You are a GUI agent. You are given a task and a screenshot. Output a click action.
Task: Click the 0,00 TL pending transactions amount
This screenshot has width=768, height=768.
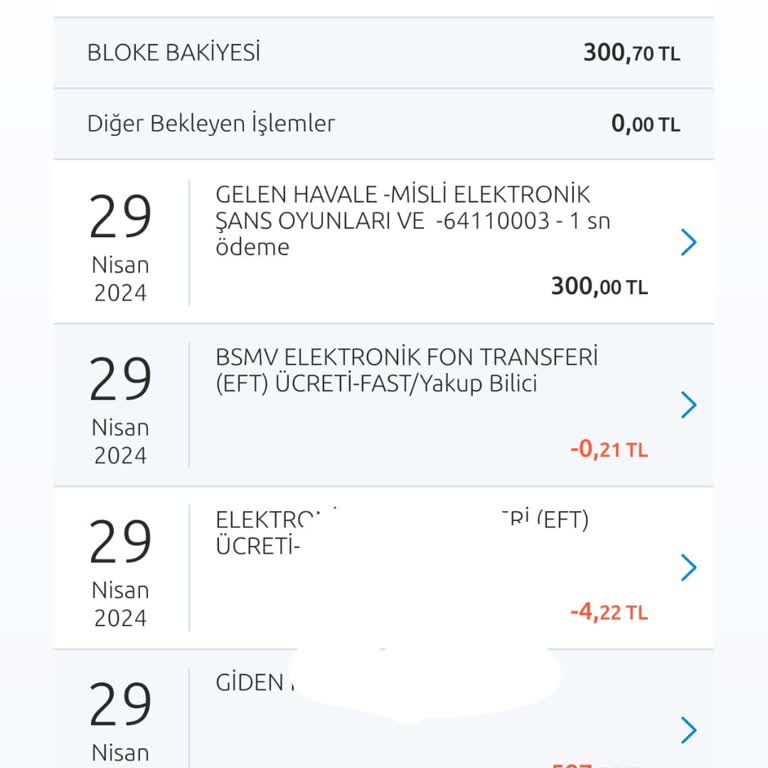tap(645, 124)
